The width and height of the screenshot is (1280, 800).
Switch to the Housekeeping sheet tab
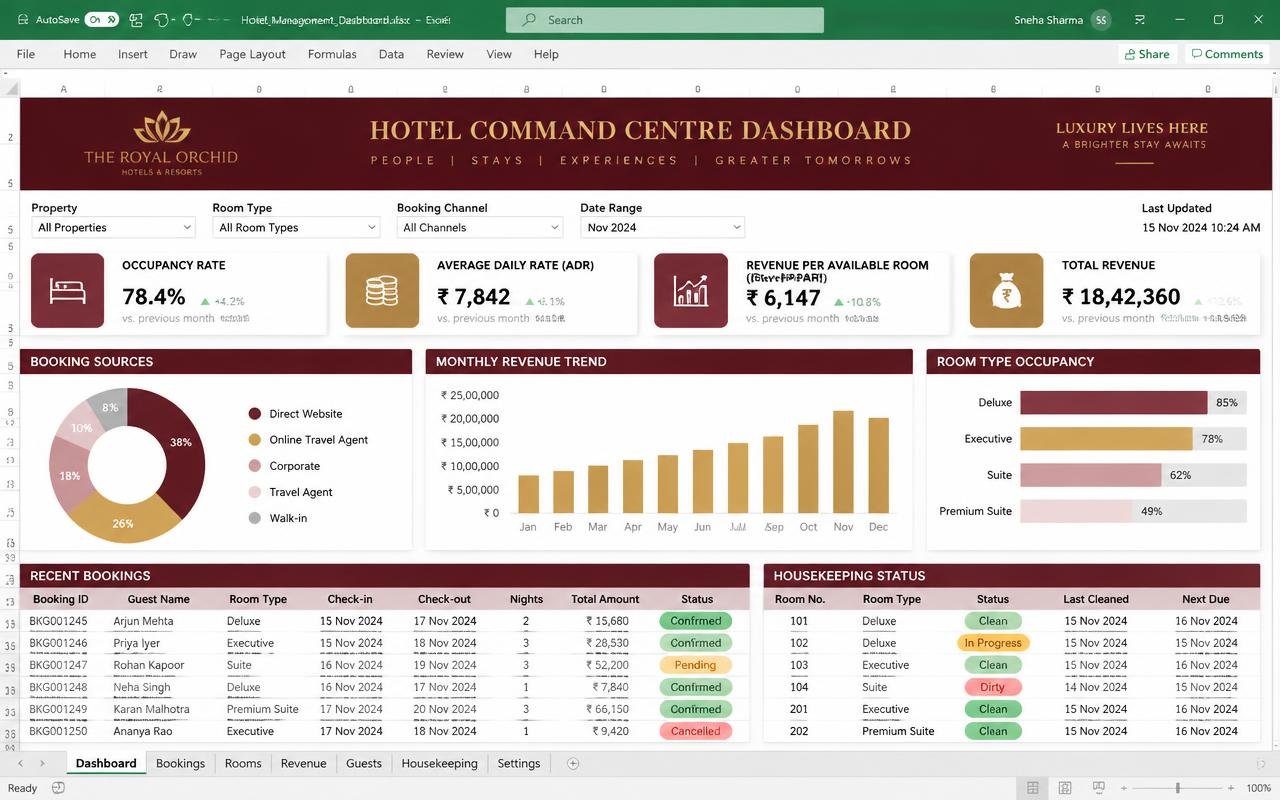pyautogui.click(x=439, y=763)
